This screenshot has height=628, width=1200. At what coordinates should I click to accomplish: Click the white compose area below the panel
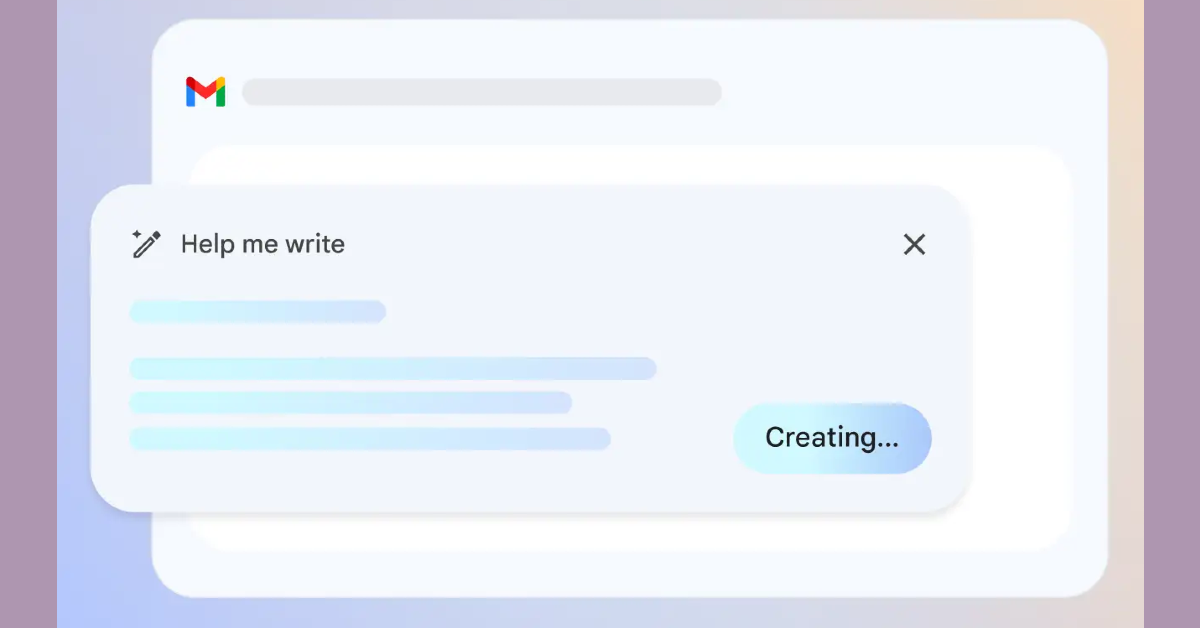tap(600, 532)
